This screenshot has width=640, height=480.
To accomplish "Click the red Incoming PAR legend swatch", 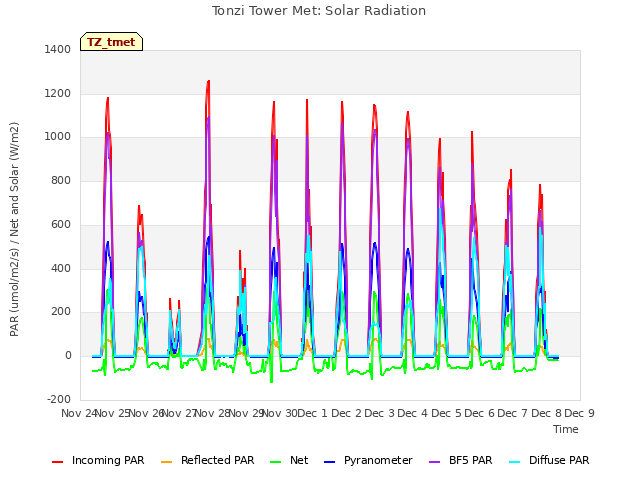I will tap(58, 462).
